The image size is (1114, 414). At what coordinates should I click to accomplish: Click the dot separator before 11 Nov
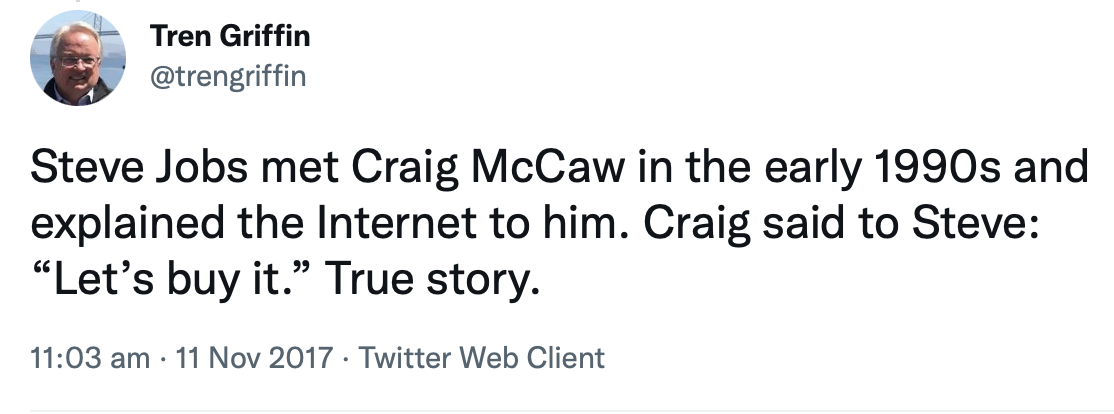(x=165, y=357)
